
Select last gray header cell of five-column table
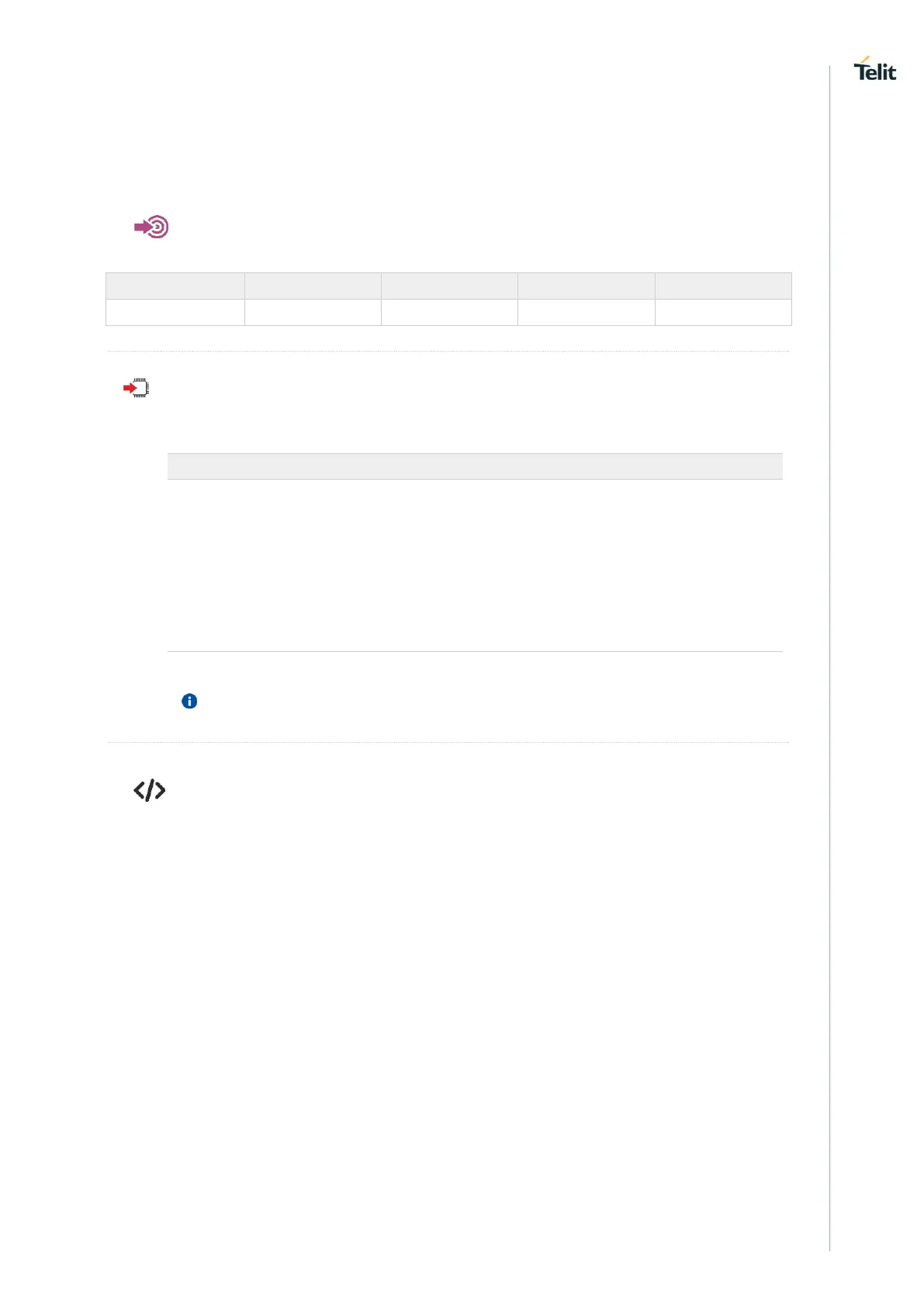click(723, 286)
